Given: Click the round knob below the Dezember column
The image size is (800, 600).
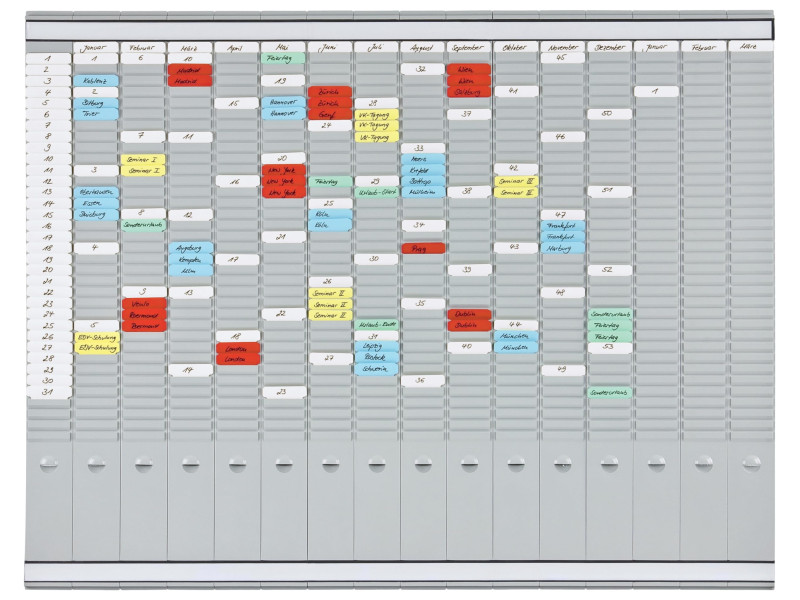Looking at the screenshot, I should tap(609, 464).
